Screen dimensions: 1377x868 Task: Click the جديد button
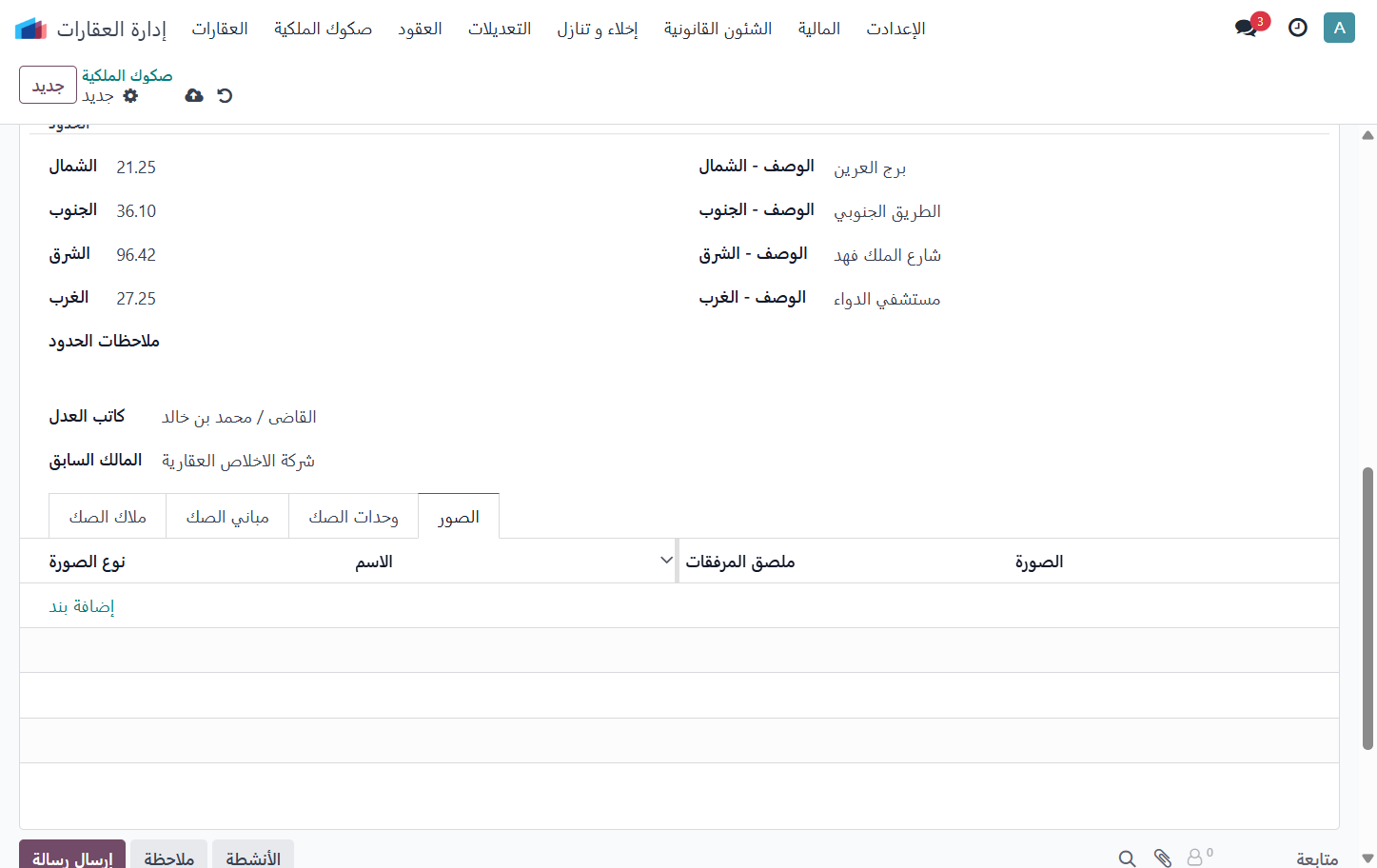tap(48, 86)
